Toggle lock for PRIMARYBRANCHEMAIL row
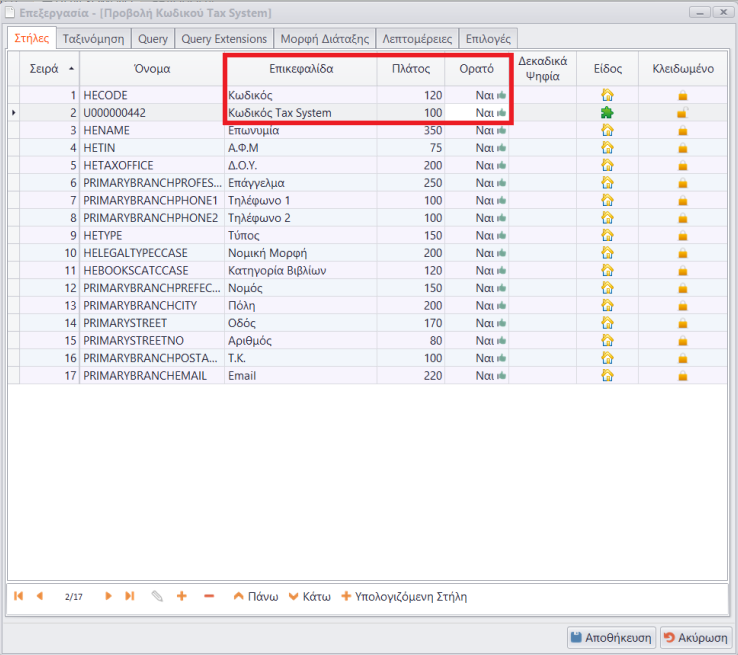This screenshot has width=738, height=655. point(683,376)
